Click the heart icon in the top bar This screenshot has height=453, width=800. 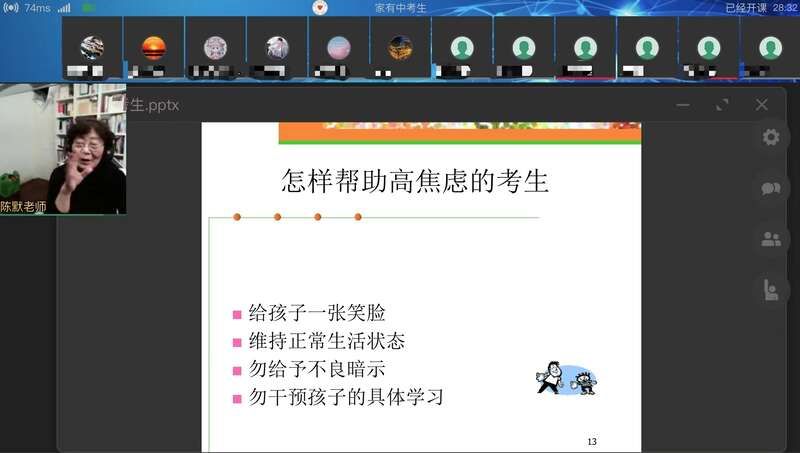click(x=320, y=8)
